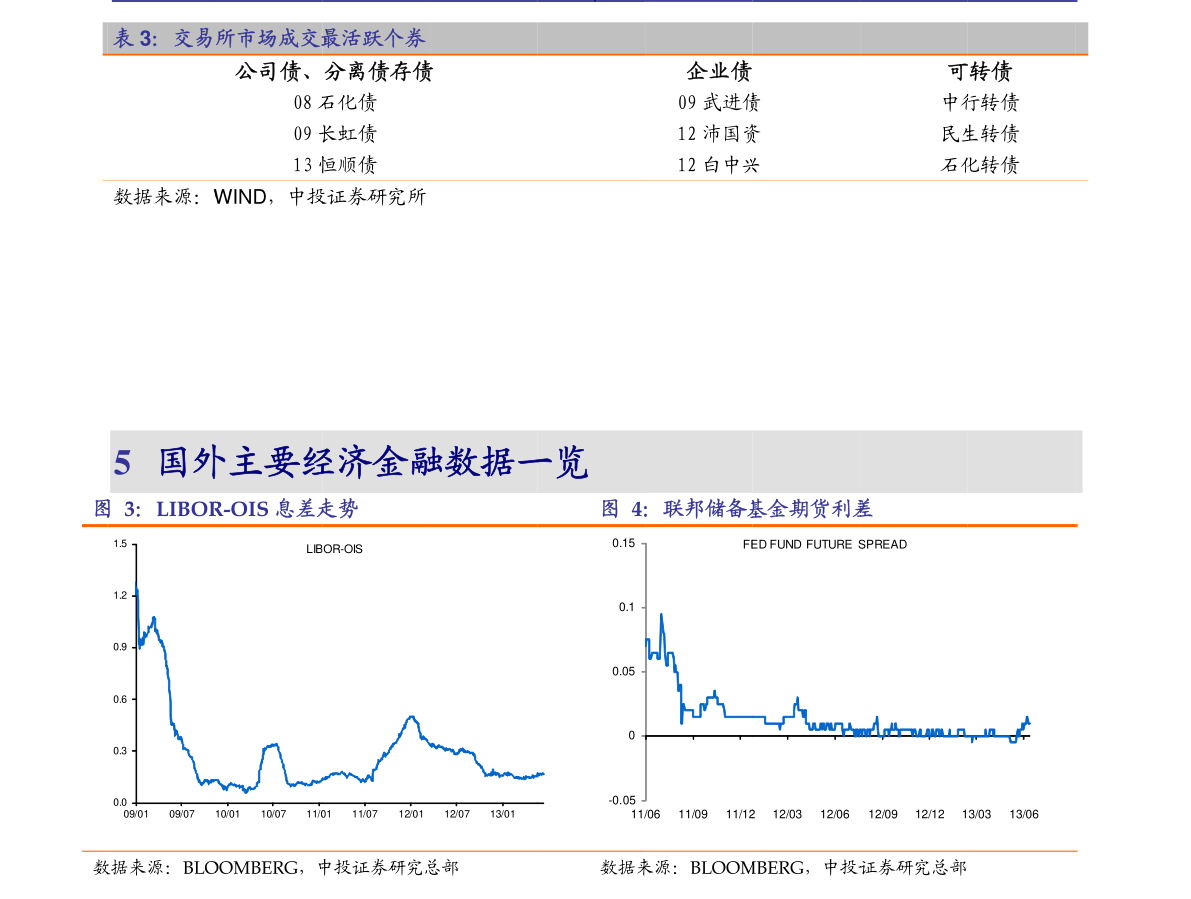Select the 0.6 gridline value on left chart

(x=118, y=700)
